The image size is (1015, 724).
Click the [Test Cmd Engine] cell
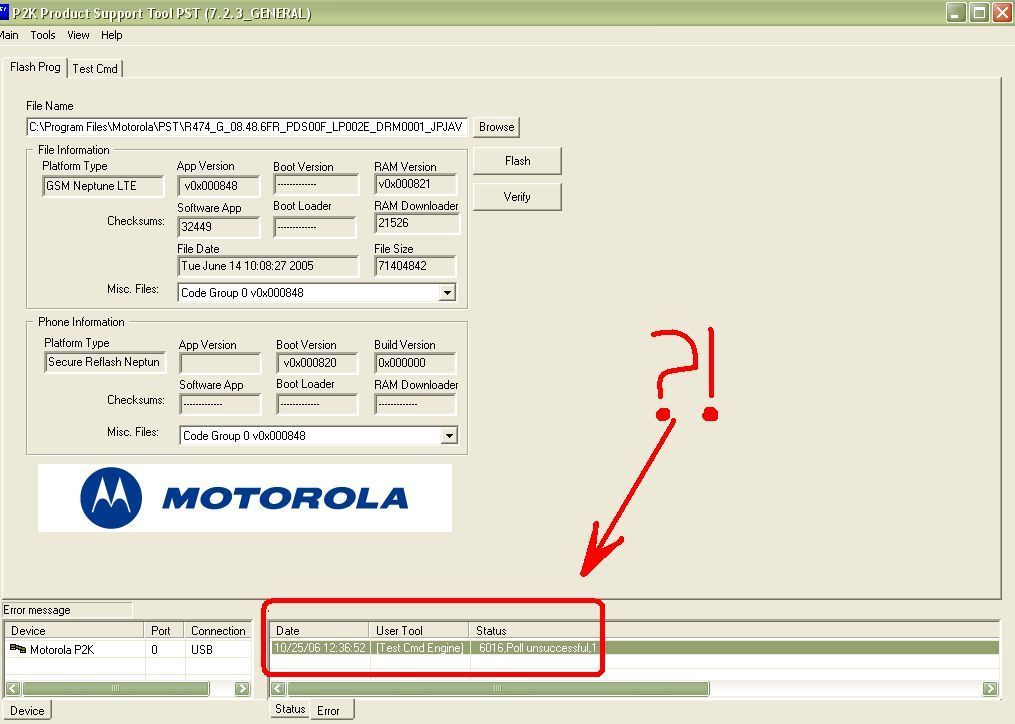point(419,648)
